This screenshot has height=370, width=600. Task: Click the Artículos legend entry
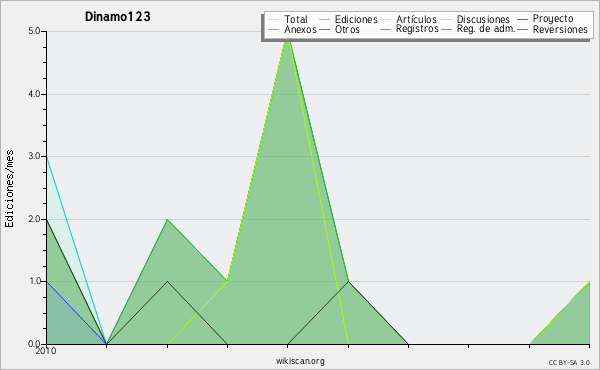416,20
